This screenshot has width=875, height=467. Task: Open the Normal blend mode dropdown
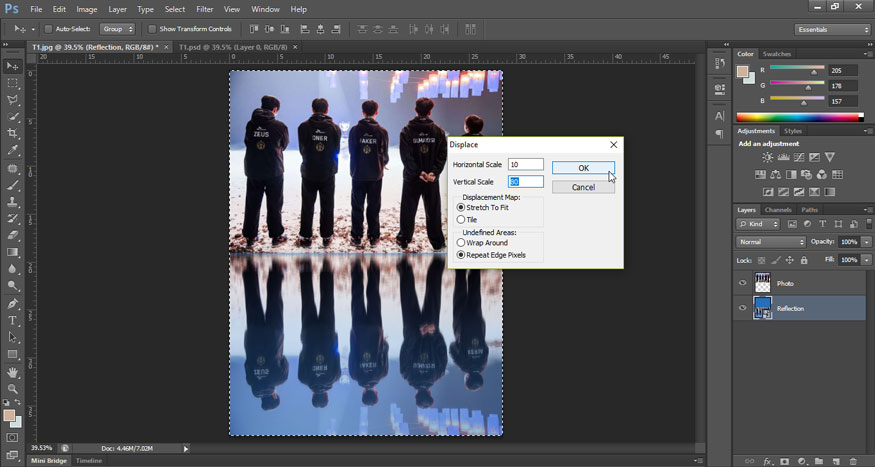point(770,242)
